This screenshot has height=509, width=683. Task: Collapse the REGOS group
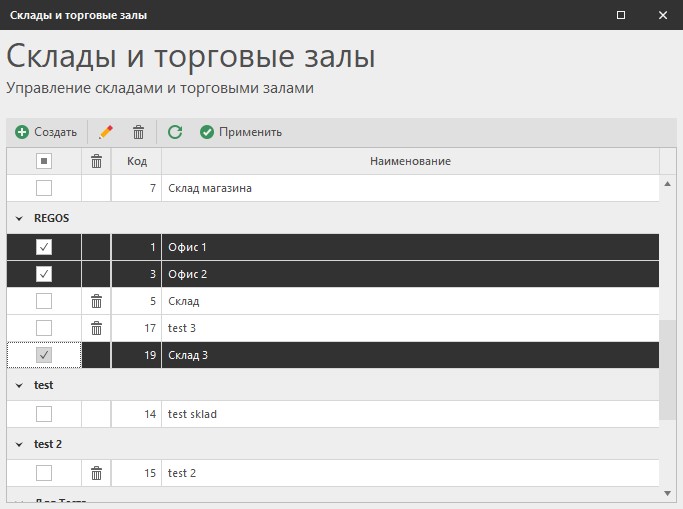coord(19,218)
